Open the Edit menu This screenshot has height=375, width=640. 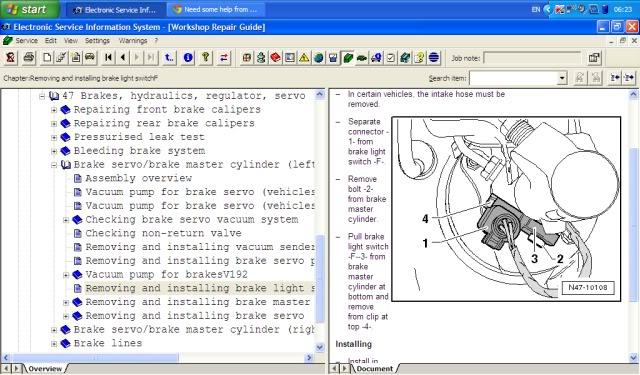(x=51, y=41)
